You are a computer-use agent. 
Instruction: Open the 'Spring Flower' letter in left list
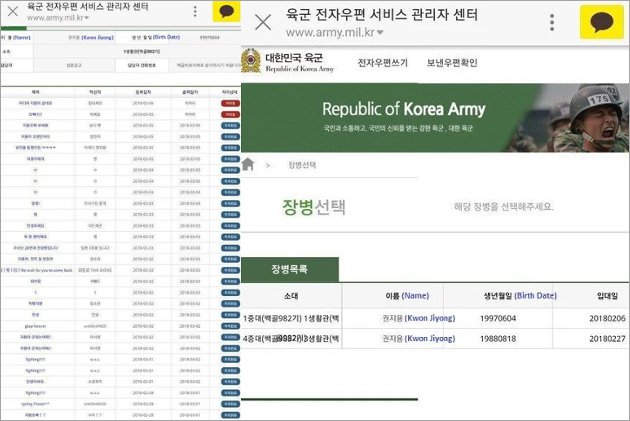[35, 404]
